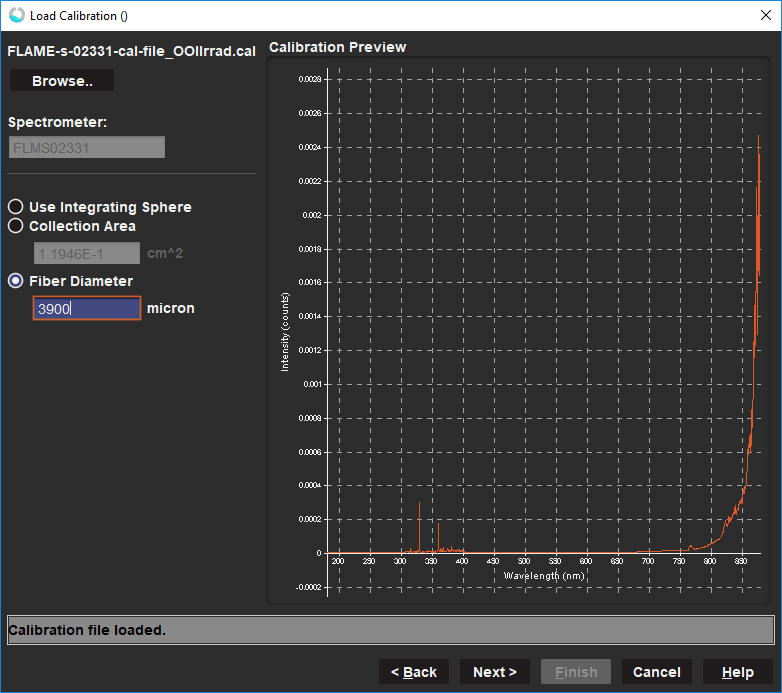Image resolution: width=782 pixels, height=693 pixels.
Task: Click the application icon in title bar
Action: pyautogui.click(x=16, y=15)
